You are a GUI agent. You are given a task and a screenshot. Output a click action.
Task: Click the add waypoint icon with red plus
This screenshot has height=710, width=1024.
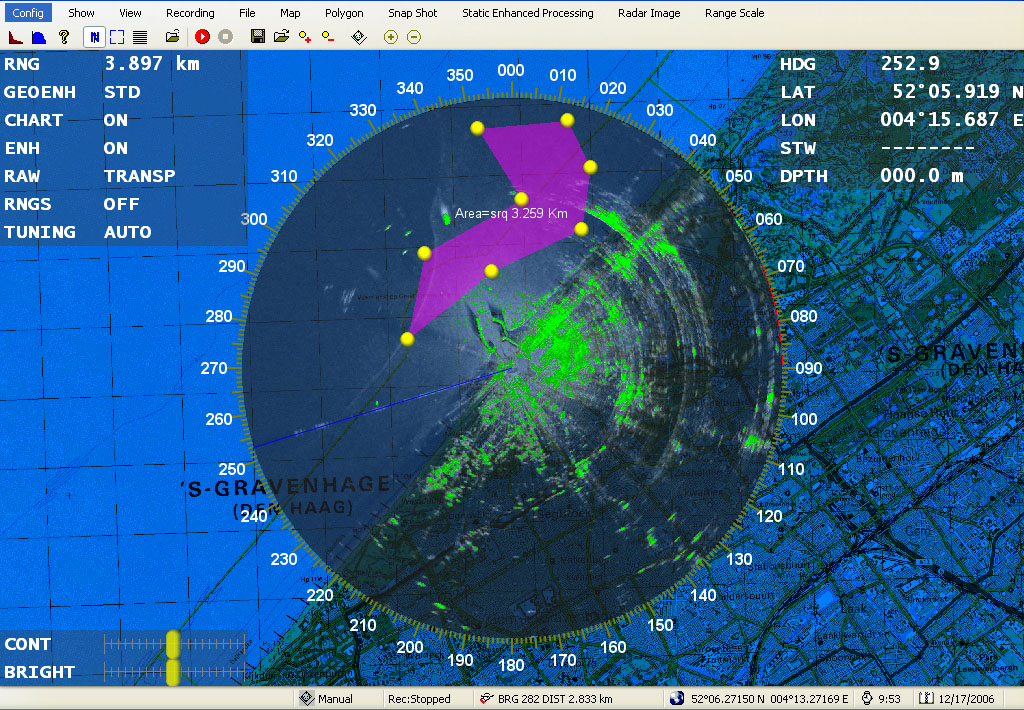pos(303,36)
